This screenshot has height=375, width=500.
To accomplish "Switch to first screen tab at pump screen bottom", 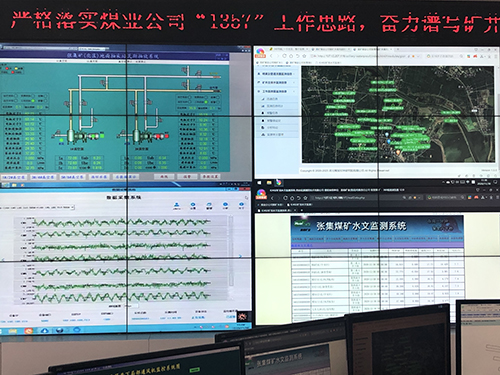I will (14, 177).
